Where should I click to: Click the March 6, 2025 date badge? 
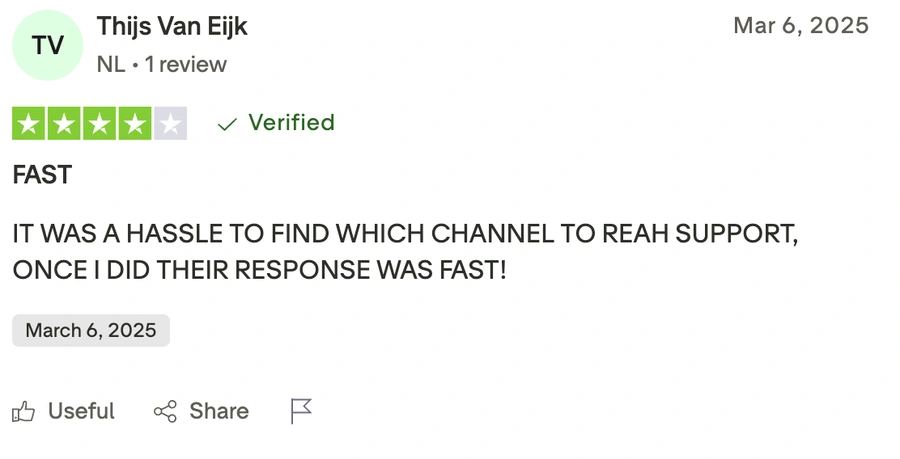[91, 331]
